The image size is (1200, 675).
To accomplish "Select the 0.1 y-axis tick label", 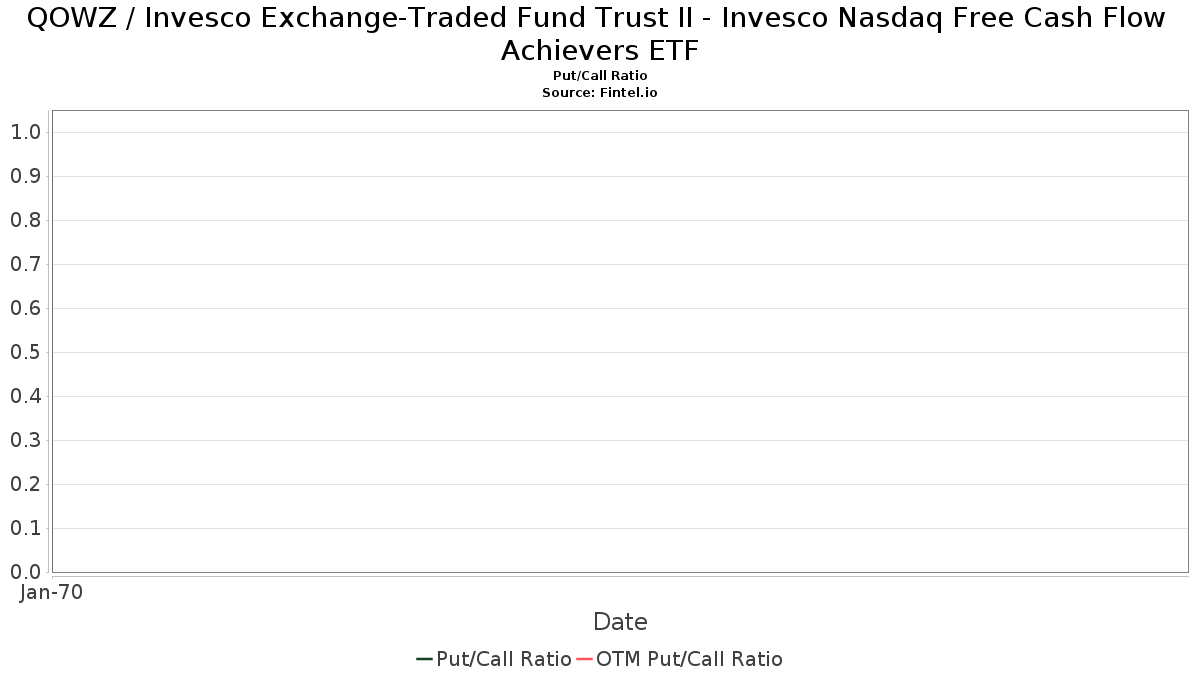I will pyautogui.click(x=25, y=528).
